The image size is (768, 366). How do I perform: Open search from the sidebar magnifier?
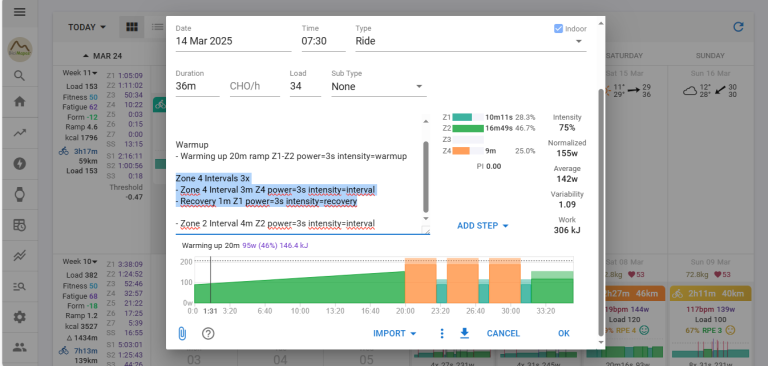pyautogui.click(x=20, y=76)
